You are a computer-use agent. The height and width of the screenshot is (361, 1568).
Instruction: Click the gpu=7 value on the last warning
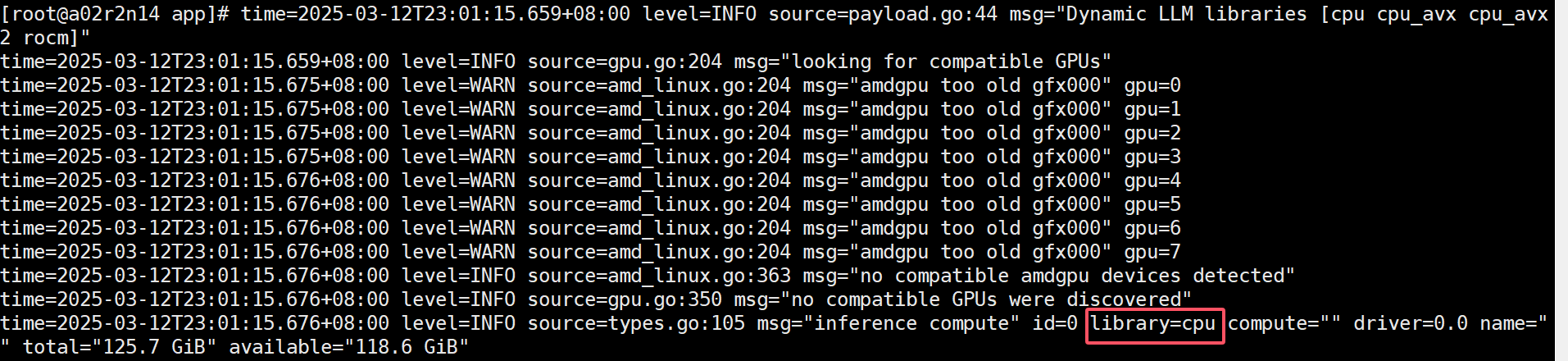click(1152, 252)
